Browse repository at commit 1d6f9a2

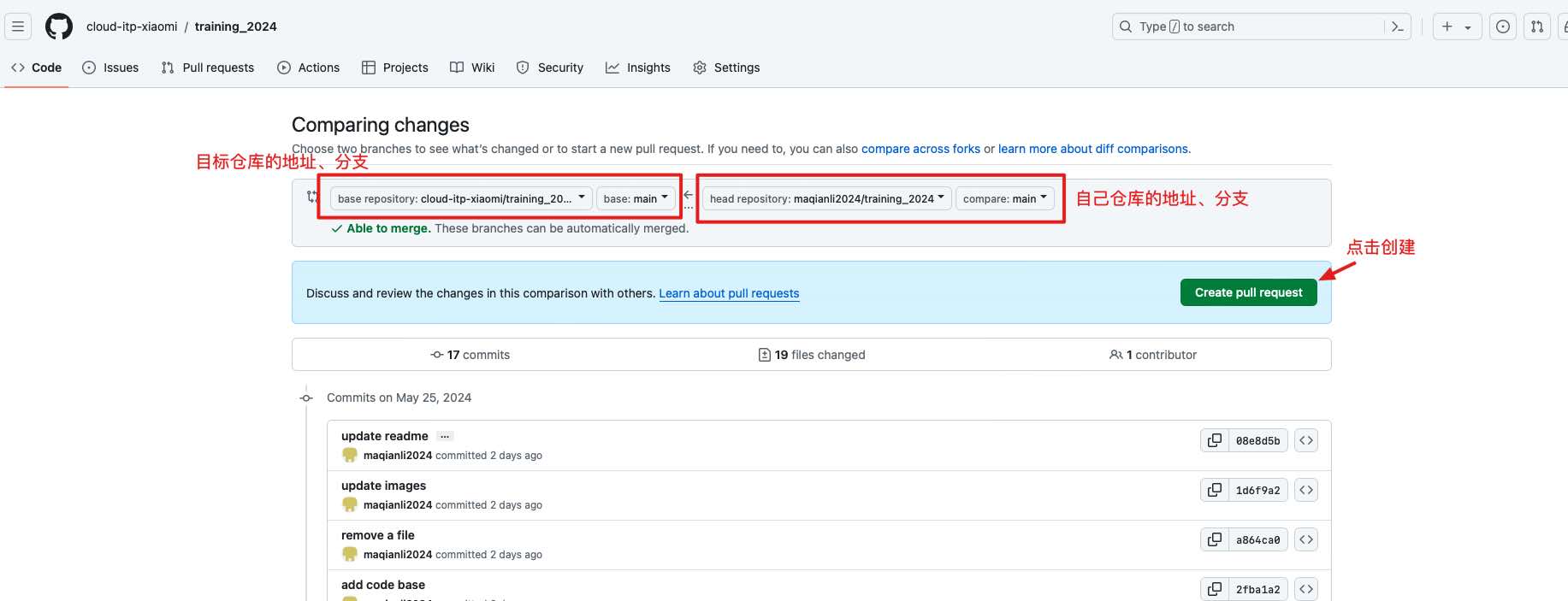pyautogui.click(x=1306, y=490)
